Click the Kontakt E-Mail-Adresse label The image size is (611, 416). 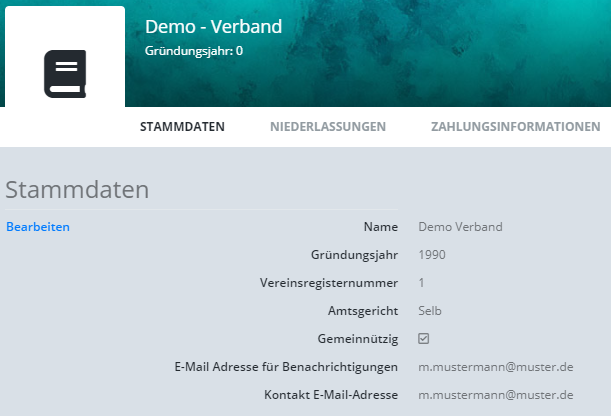(331, 395)
